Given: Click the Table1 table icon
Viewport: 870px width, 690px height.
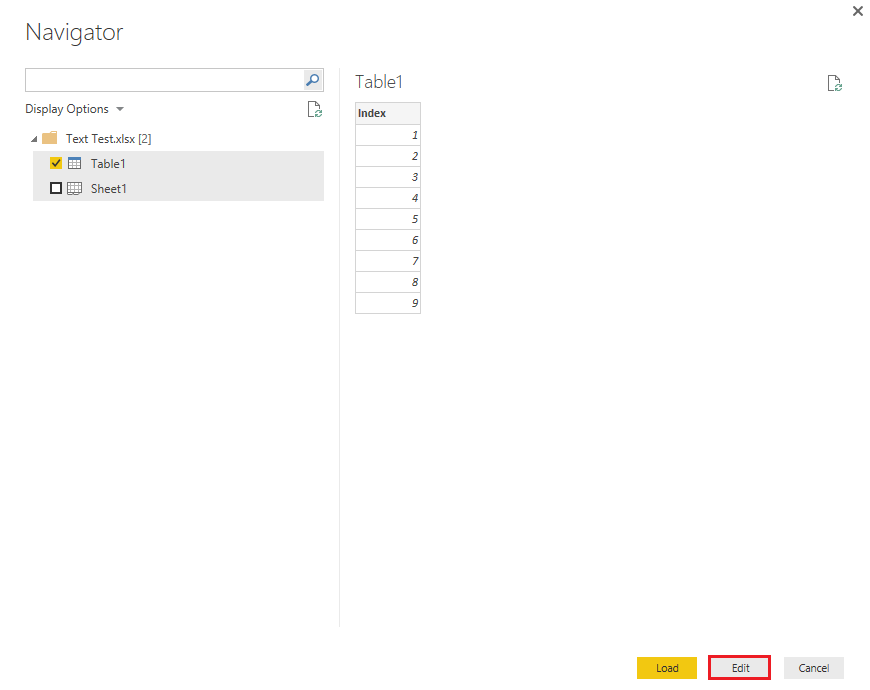Looking at the screenshot, I should (74, 163).
